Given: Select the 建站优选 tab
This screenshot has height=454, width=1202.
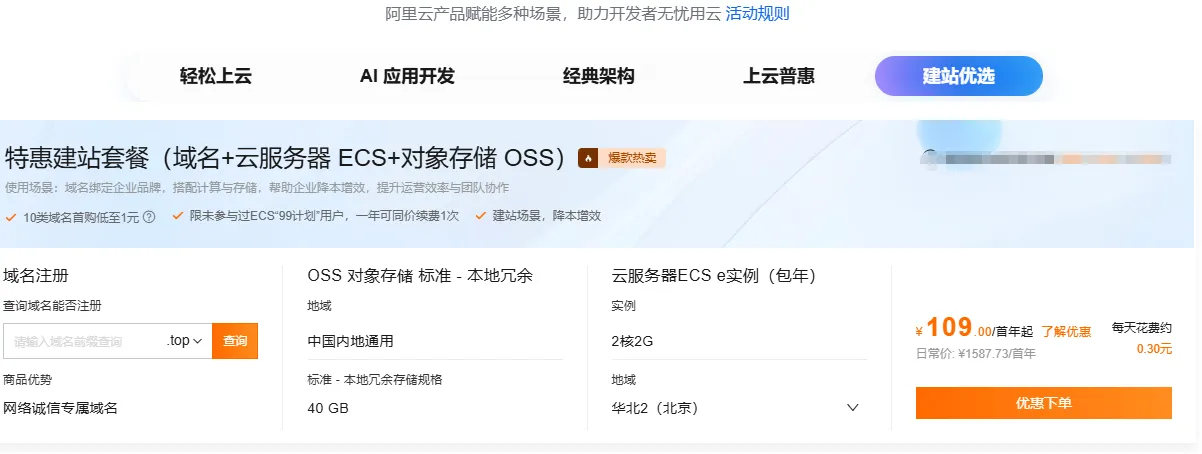Looking at the screenshot, I should pos(958,76).
